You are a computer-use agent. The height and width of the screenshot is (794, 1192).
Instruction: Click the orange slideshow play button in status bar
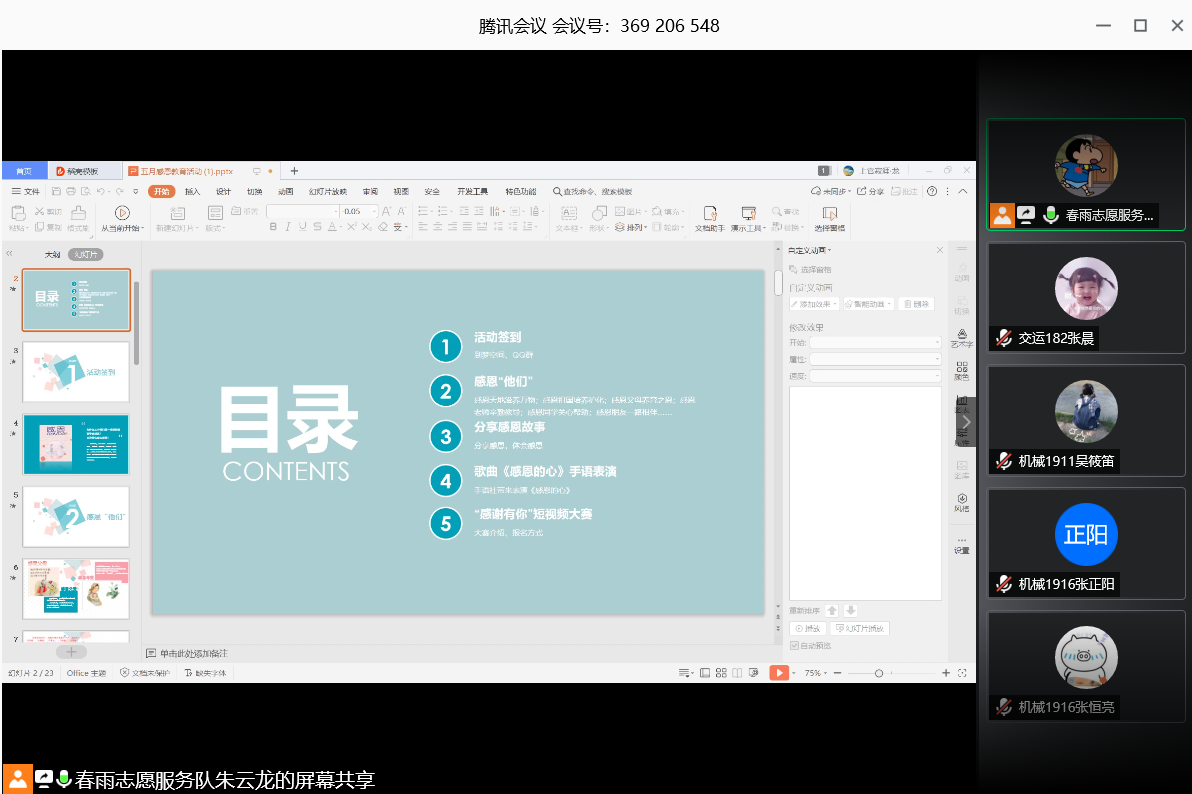[x=779, y=673]
